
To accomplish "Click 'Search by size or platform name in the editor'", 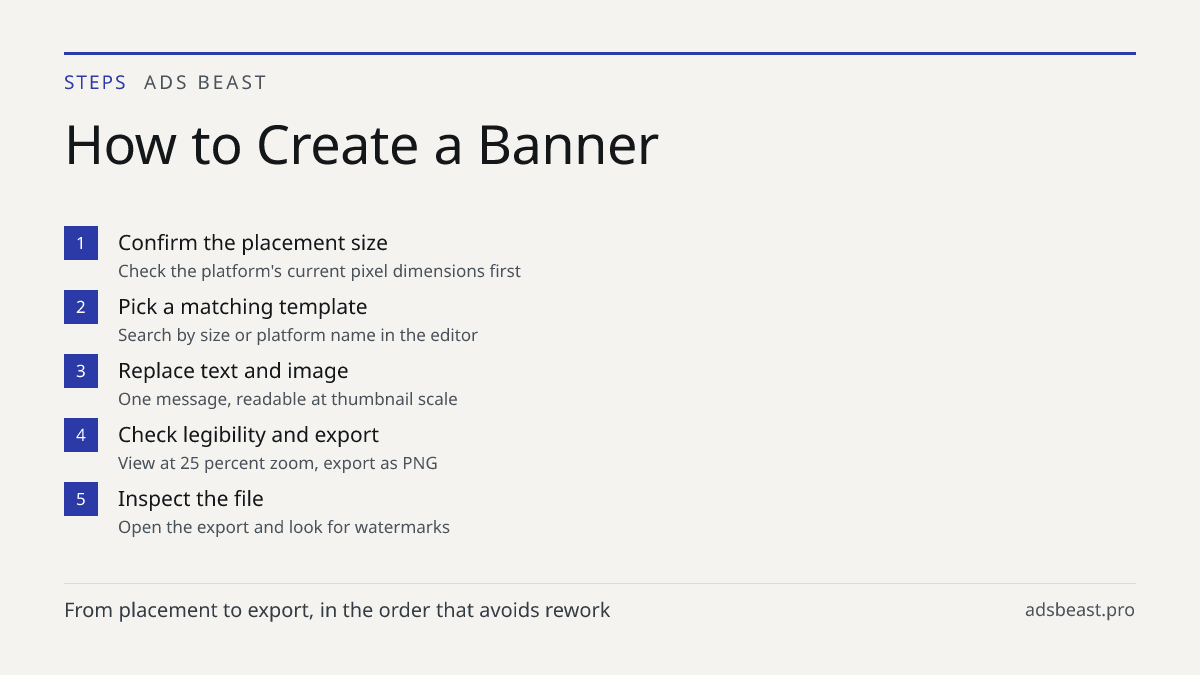I will pyautogui.click(x=298, y=335).
